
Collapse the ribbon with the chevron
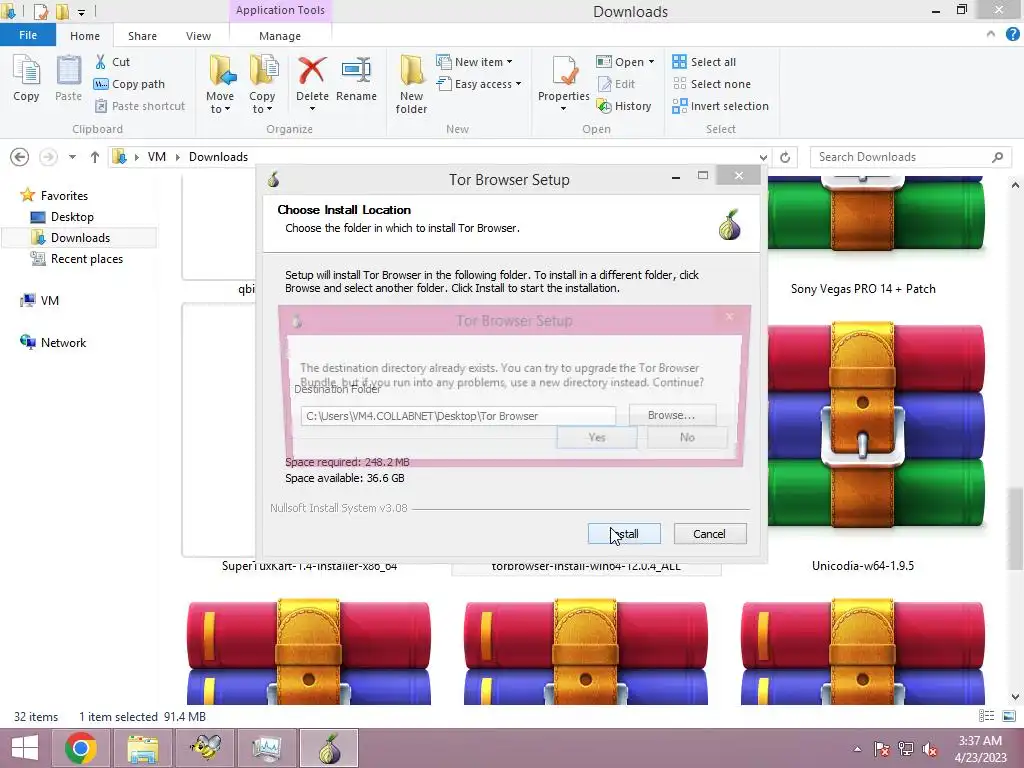[991, 34]
